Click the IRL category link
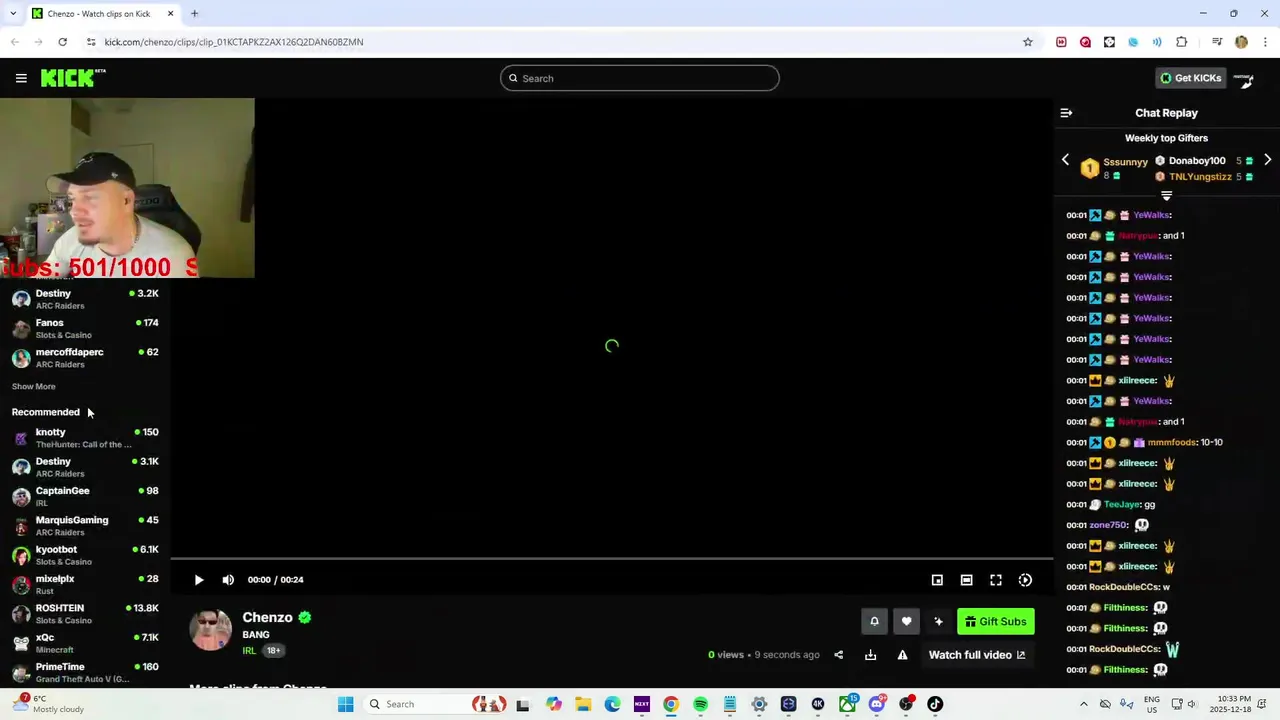 (x=249, y=650)
